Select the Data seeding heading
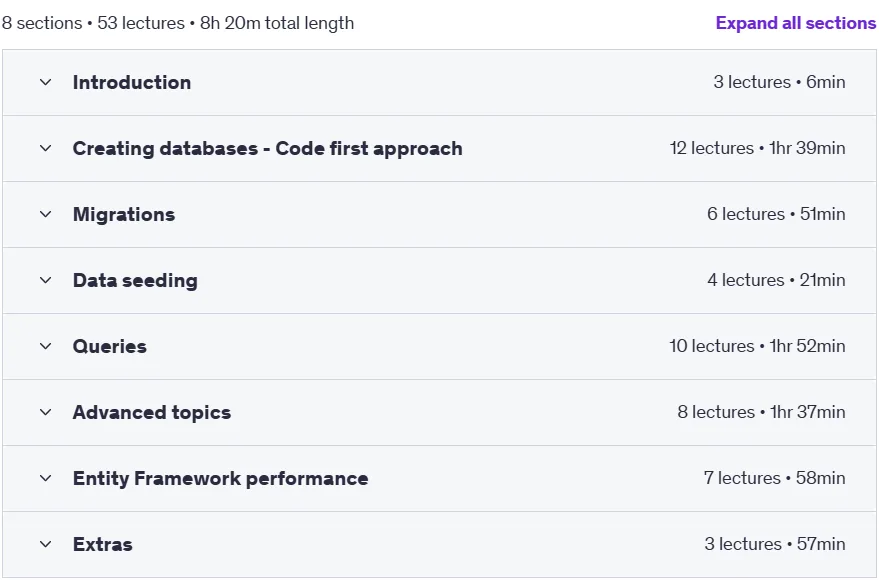Image resolution: width=879 pixels, height=580 pixels. click(x=135, y=281)
